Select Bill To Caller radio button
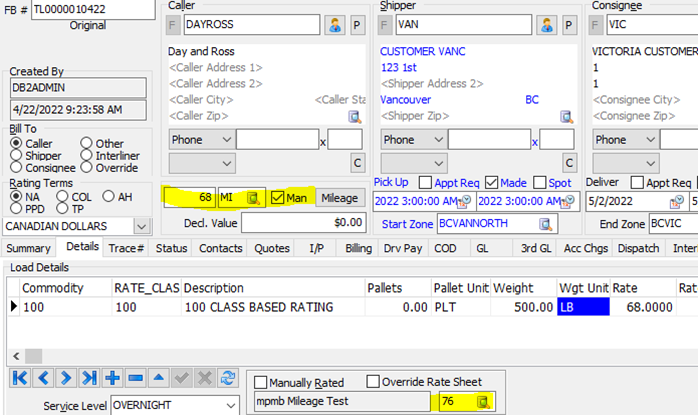Viewport: 698px width, 415px height. (x=16, y=143)
